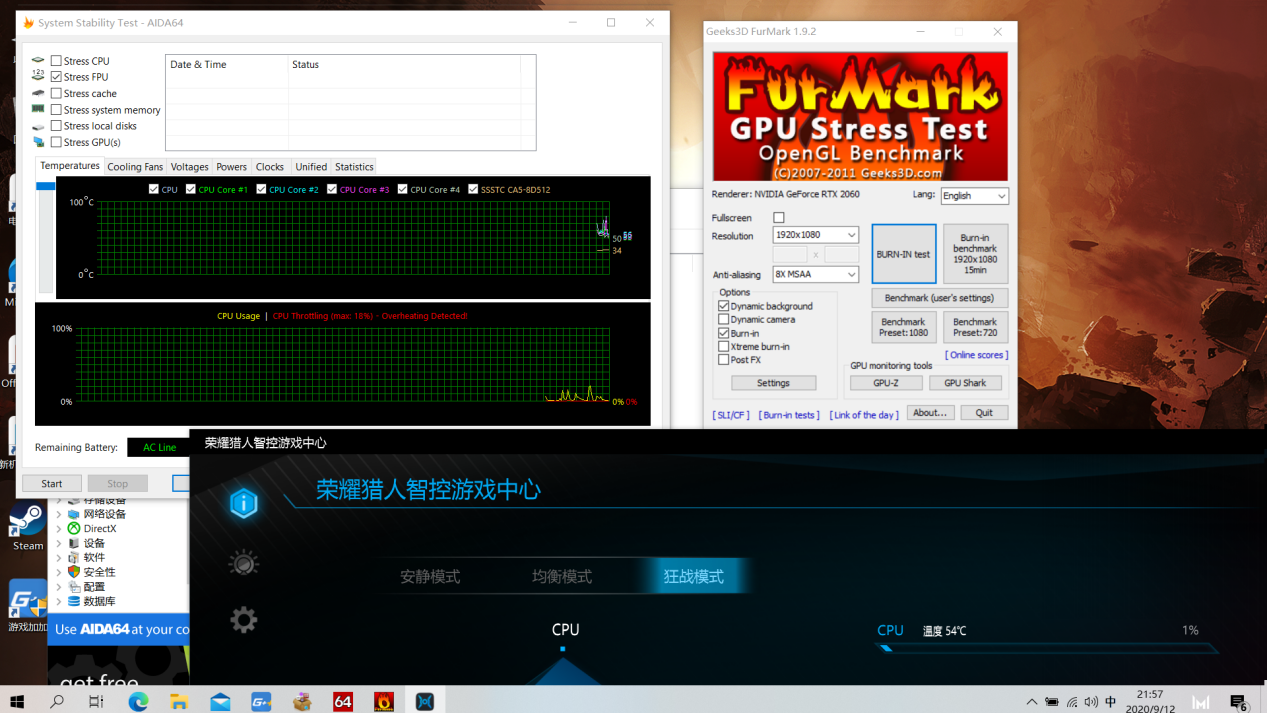This screenshot has height=713, width=1267.
Task: Open the blue G+ app on taskbar
Action: pos(261,701)
